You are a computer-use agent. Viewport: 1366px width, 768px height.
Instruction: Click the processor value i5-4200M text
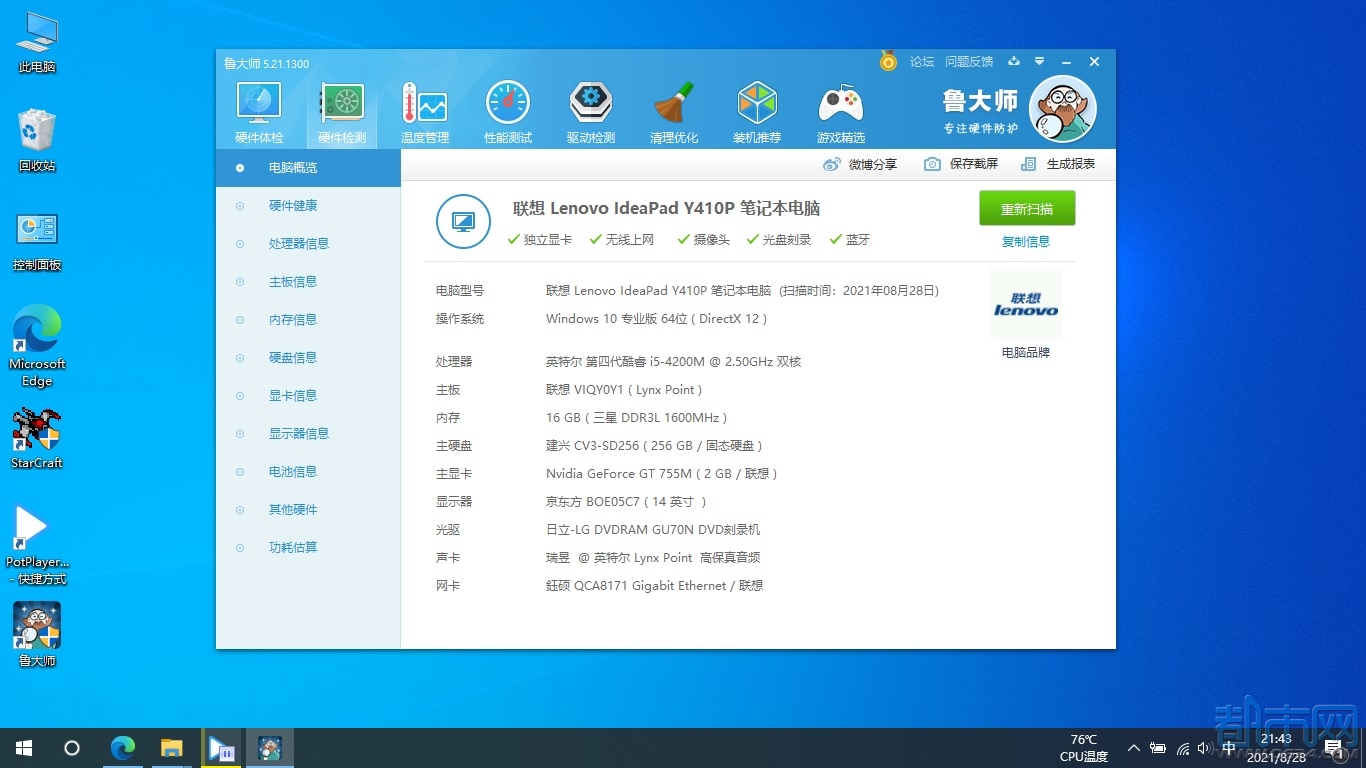pyautogui.click(x=674, y=362)
